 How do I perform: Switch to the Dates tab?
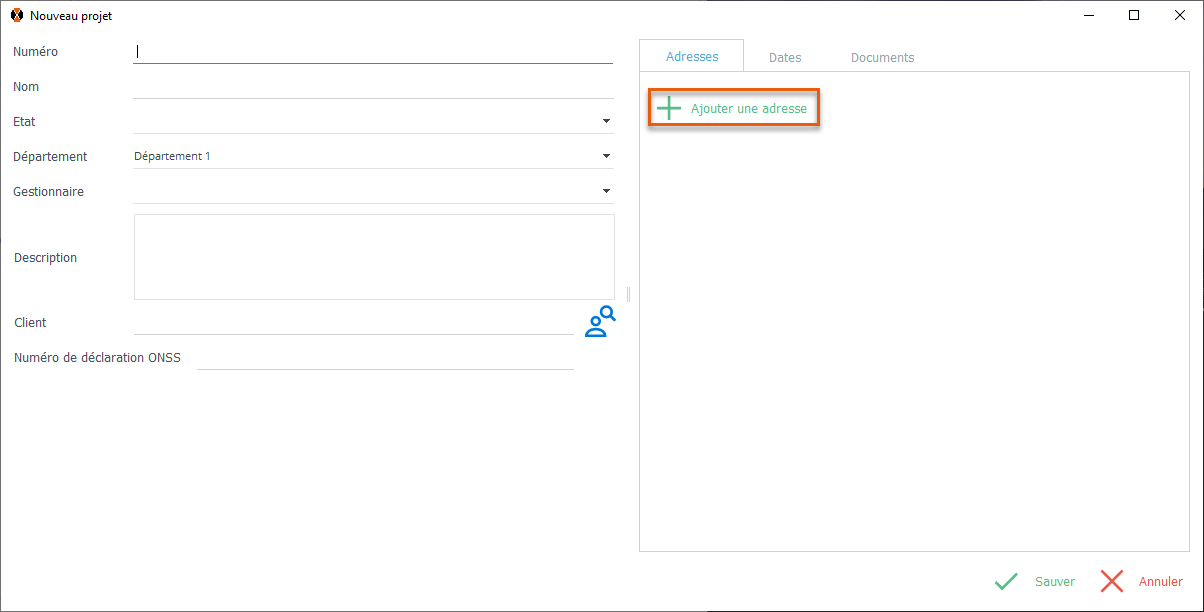(x=785, y=58)
